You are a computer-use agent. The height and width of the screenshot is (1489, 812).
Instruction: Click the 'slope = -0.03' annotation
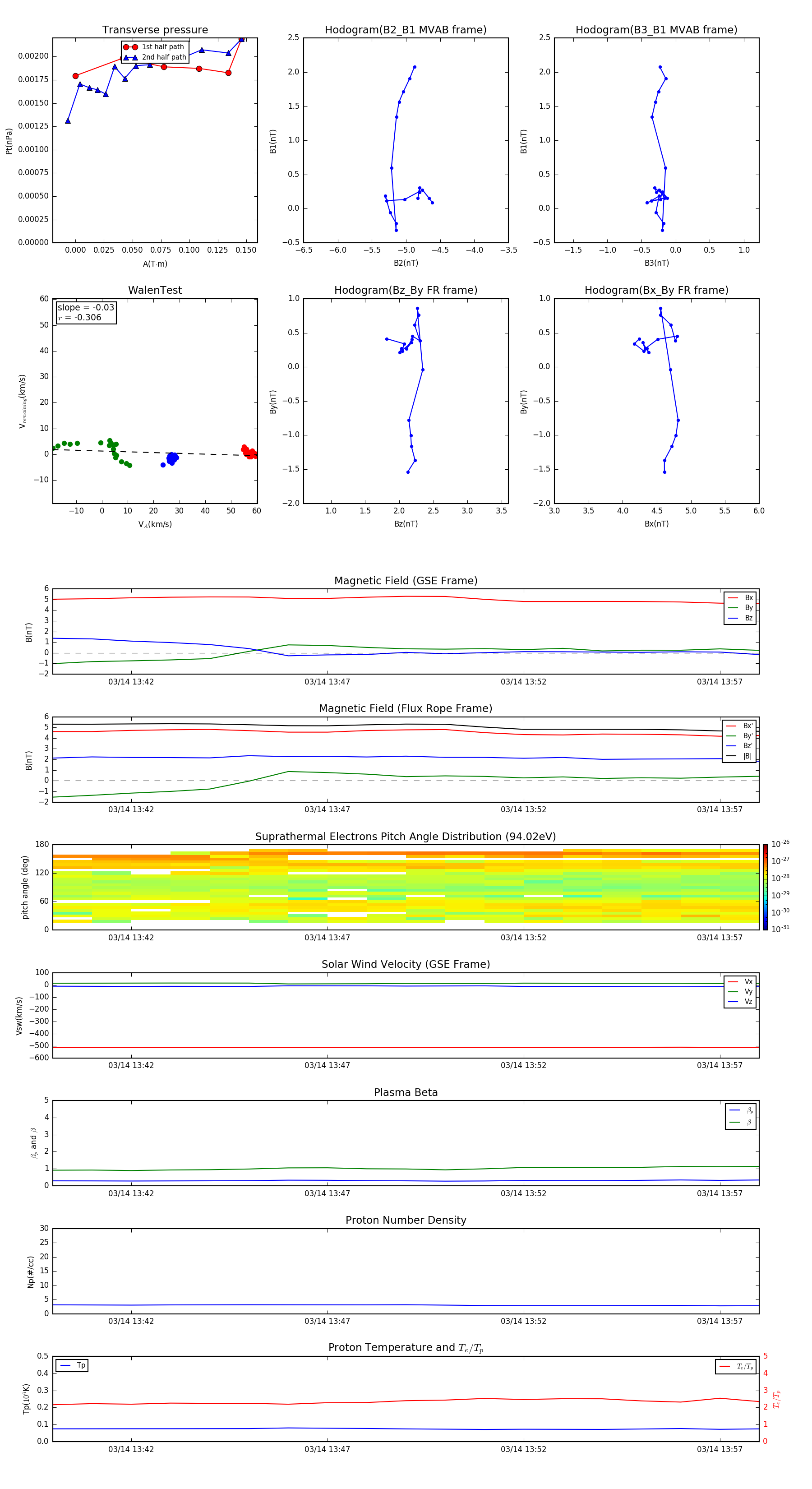pyautogui.click(x=86, y=308)
